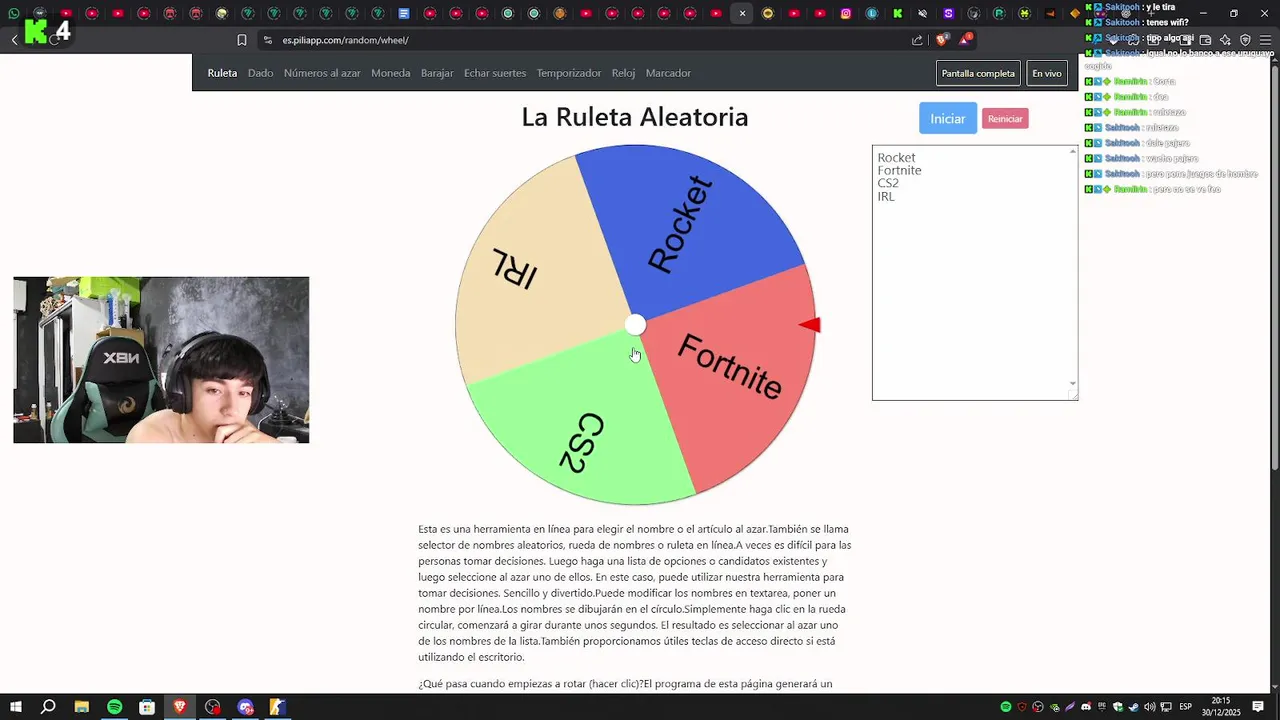Open the Brave Shields lion icon
This screenshot has width=1280, height=720.
point(942,40)
